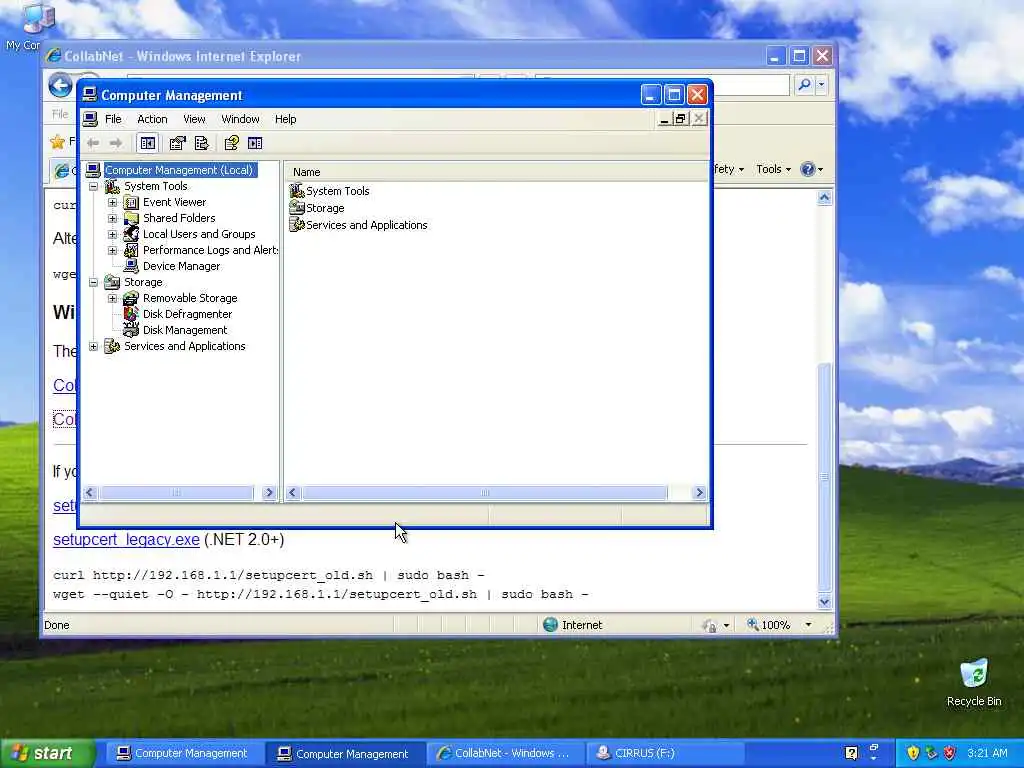The width and height of the screenshot is (1024, 768).
Task: Click the inner MMC minimize button
Action: tap(664, 119)
